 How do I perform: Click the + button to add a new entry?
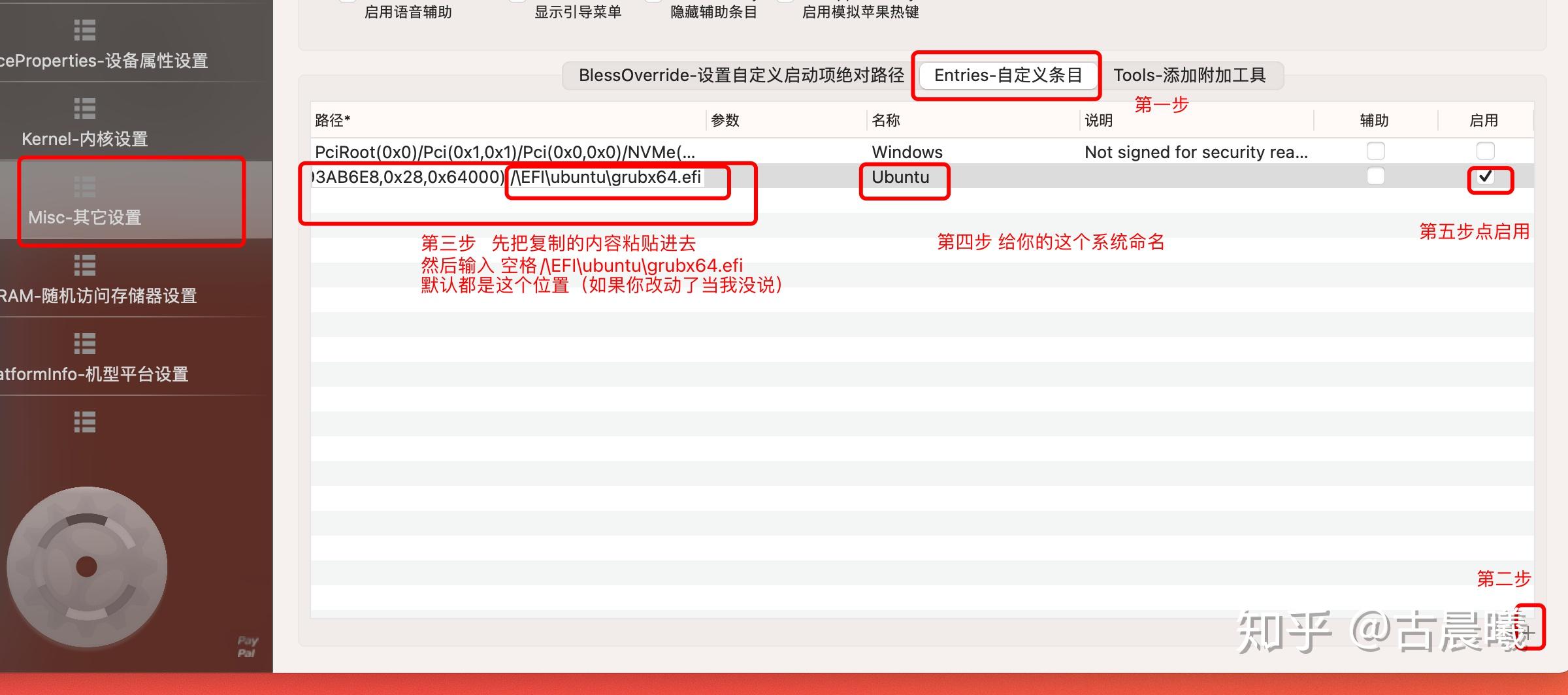coord(1529,632)
